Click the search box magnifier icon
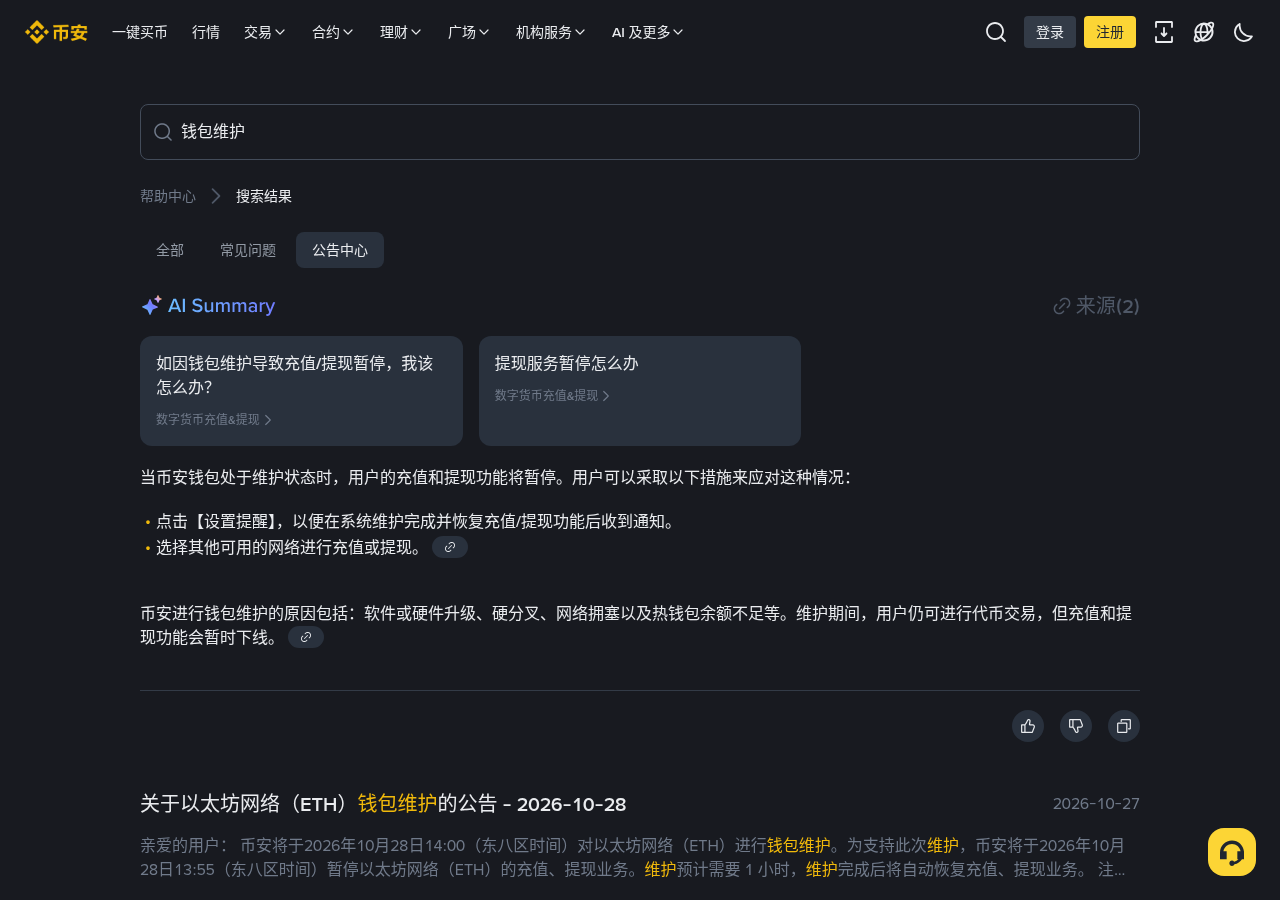This screenshot has width=1280, height=900. (163, 132)
